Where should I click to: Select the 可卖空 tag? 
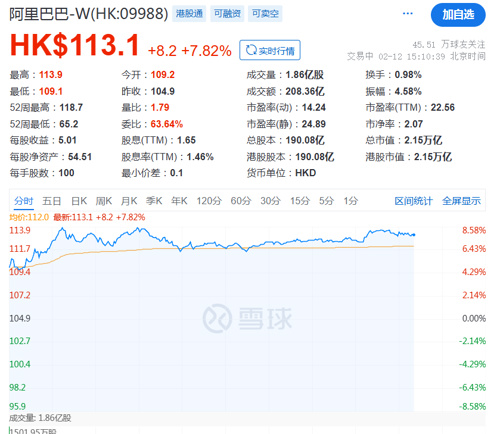pyautogui.click(x=265, y=14)
